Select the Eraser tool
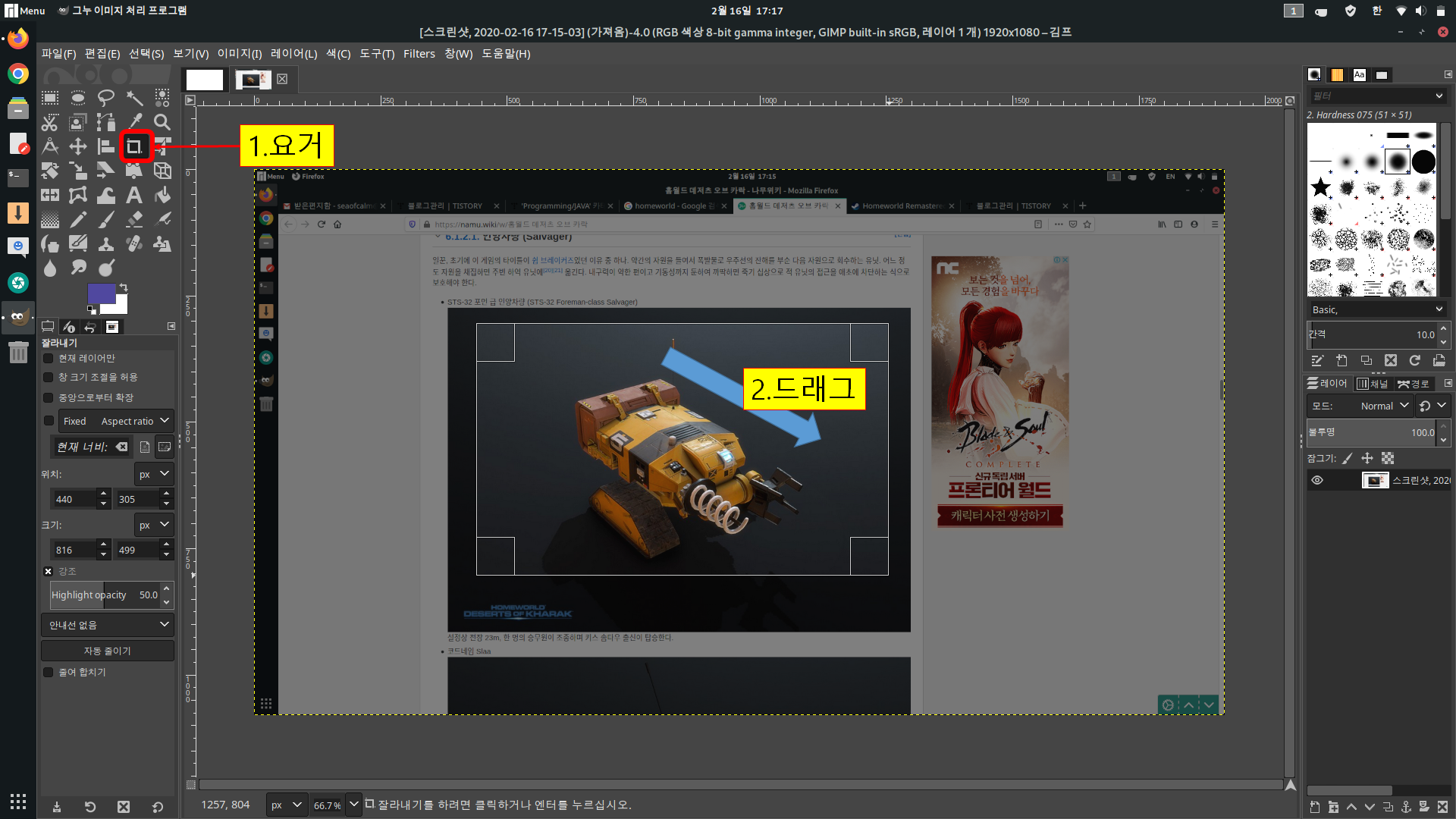 134,219
